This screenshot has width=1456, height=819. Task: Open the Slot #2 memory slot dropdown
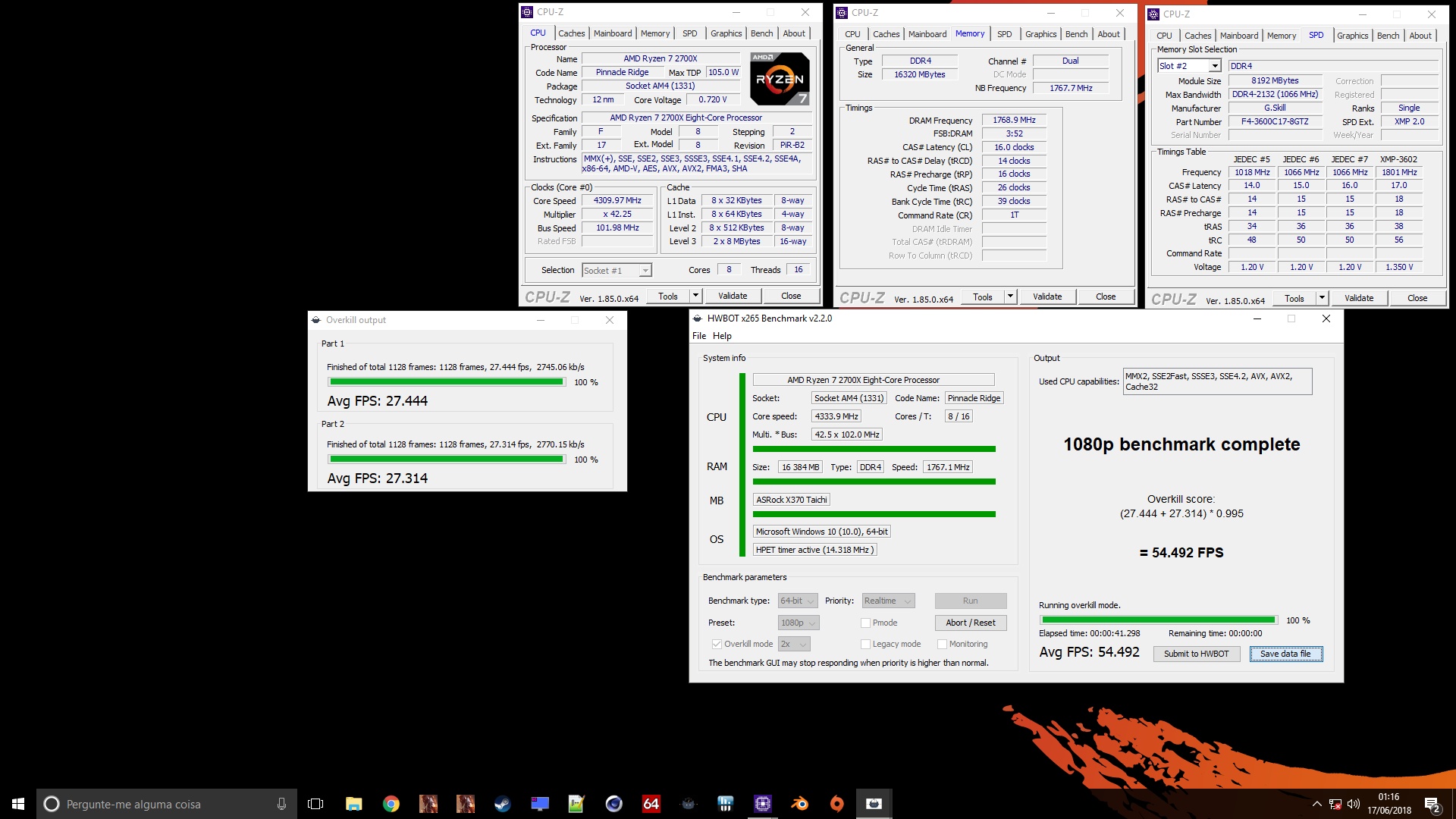(1189, 66)
